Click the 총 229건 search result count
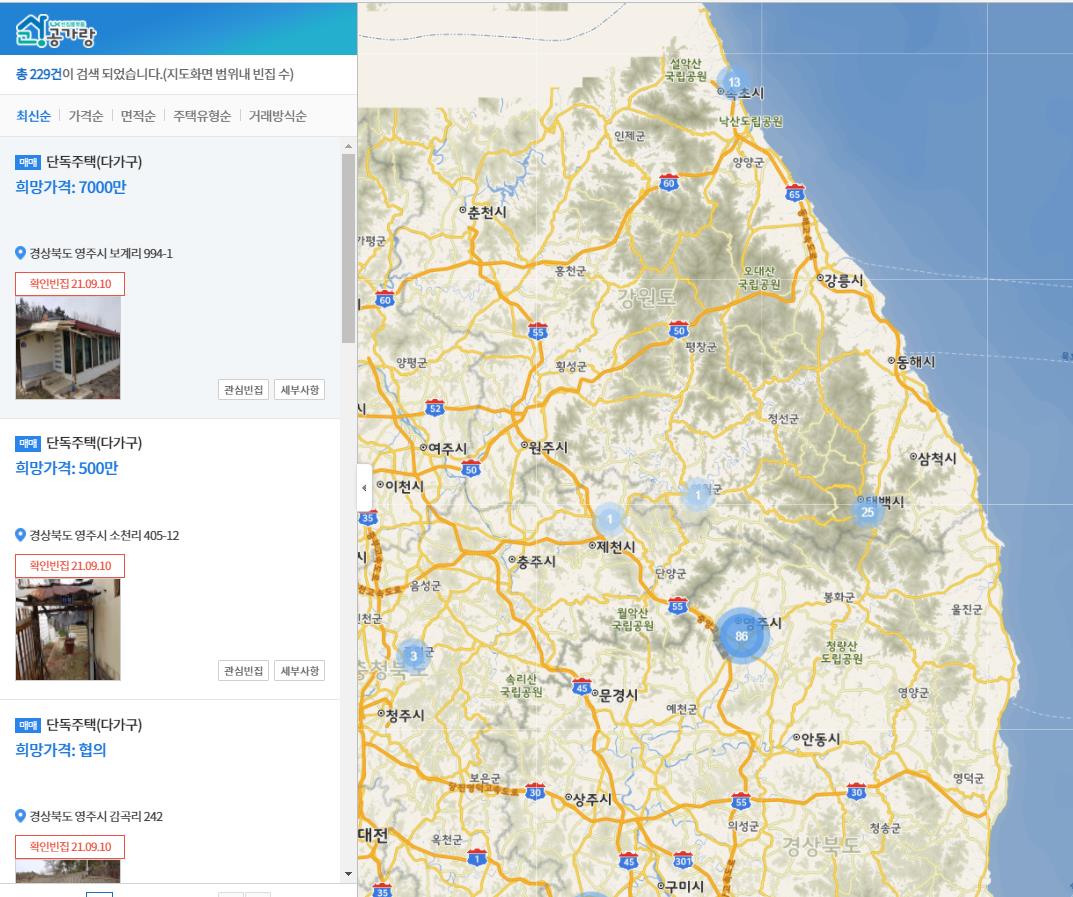The width and height of the screenshot is (1073, 897). (39, 74)
